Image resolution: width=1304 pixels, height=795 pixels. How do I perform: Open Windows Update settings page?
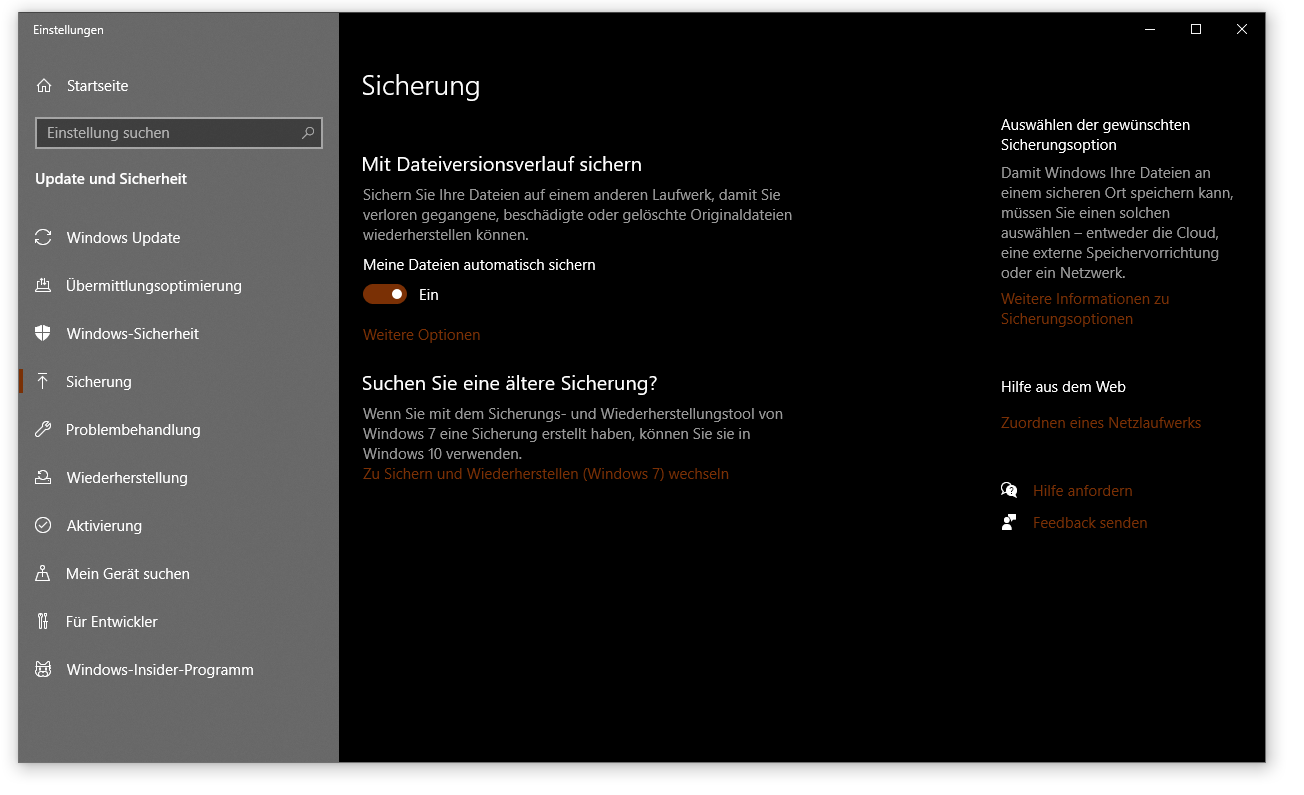point(179,238)
